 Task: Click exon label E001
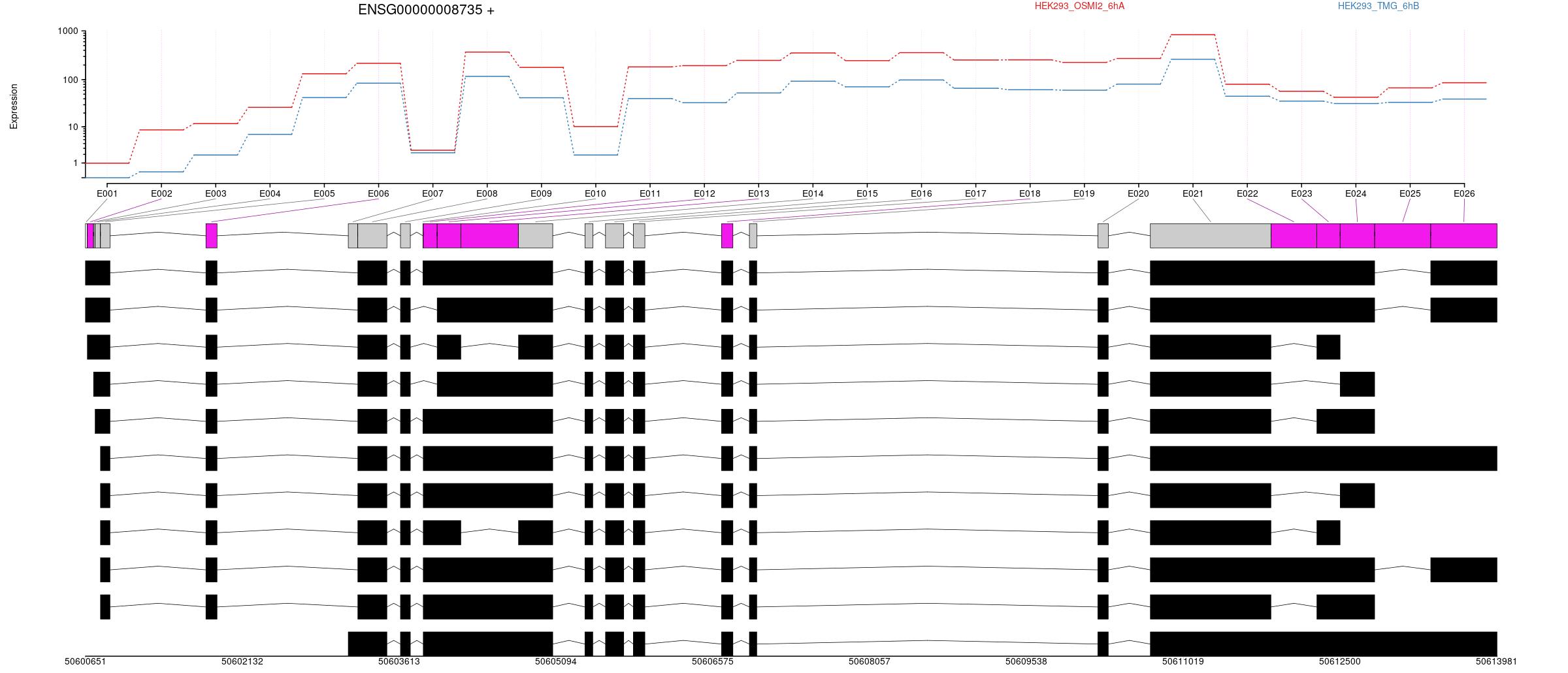tap(107, 193)
